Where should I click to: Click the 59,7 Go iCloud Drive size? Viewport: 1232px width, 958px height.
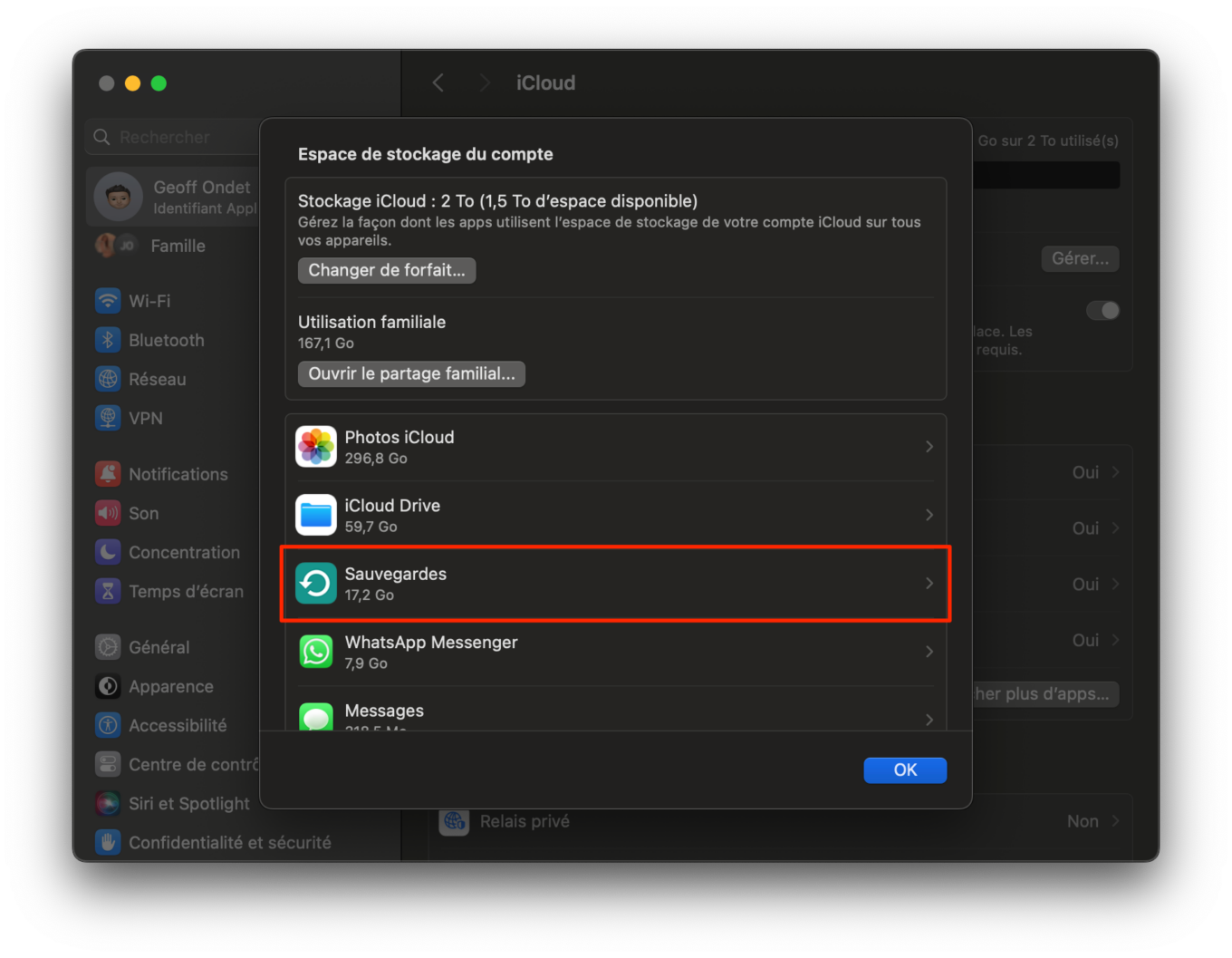click(371, 527)
